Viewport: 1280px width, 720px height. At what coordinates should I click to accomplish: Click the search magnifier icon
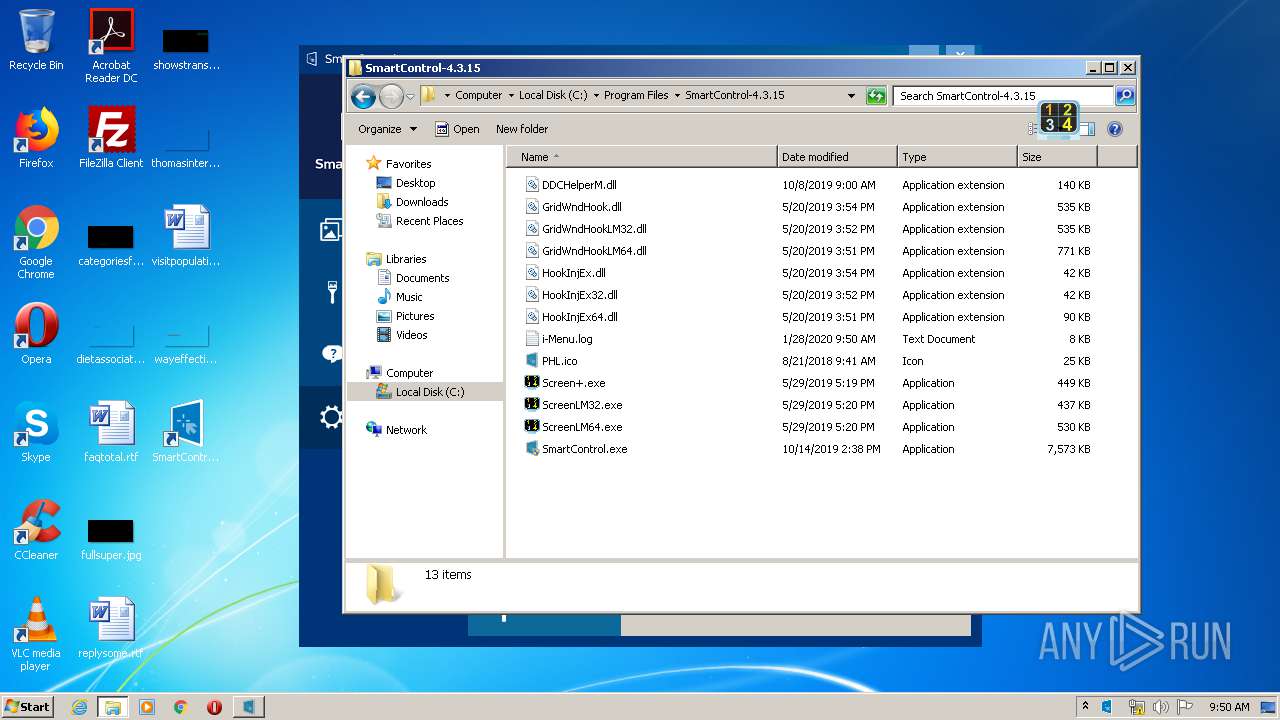tap(1125, 96)
